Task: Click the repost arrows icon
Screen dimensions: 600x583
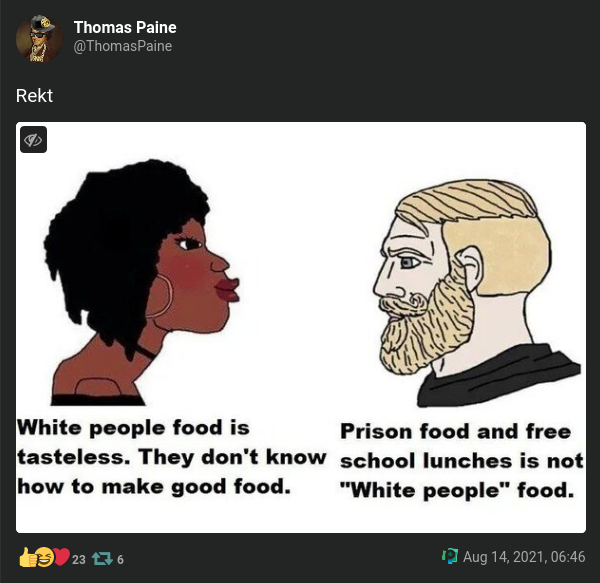Action: tap(102, 559)
